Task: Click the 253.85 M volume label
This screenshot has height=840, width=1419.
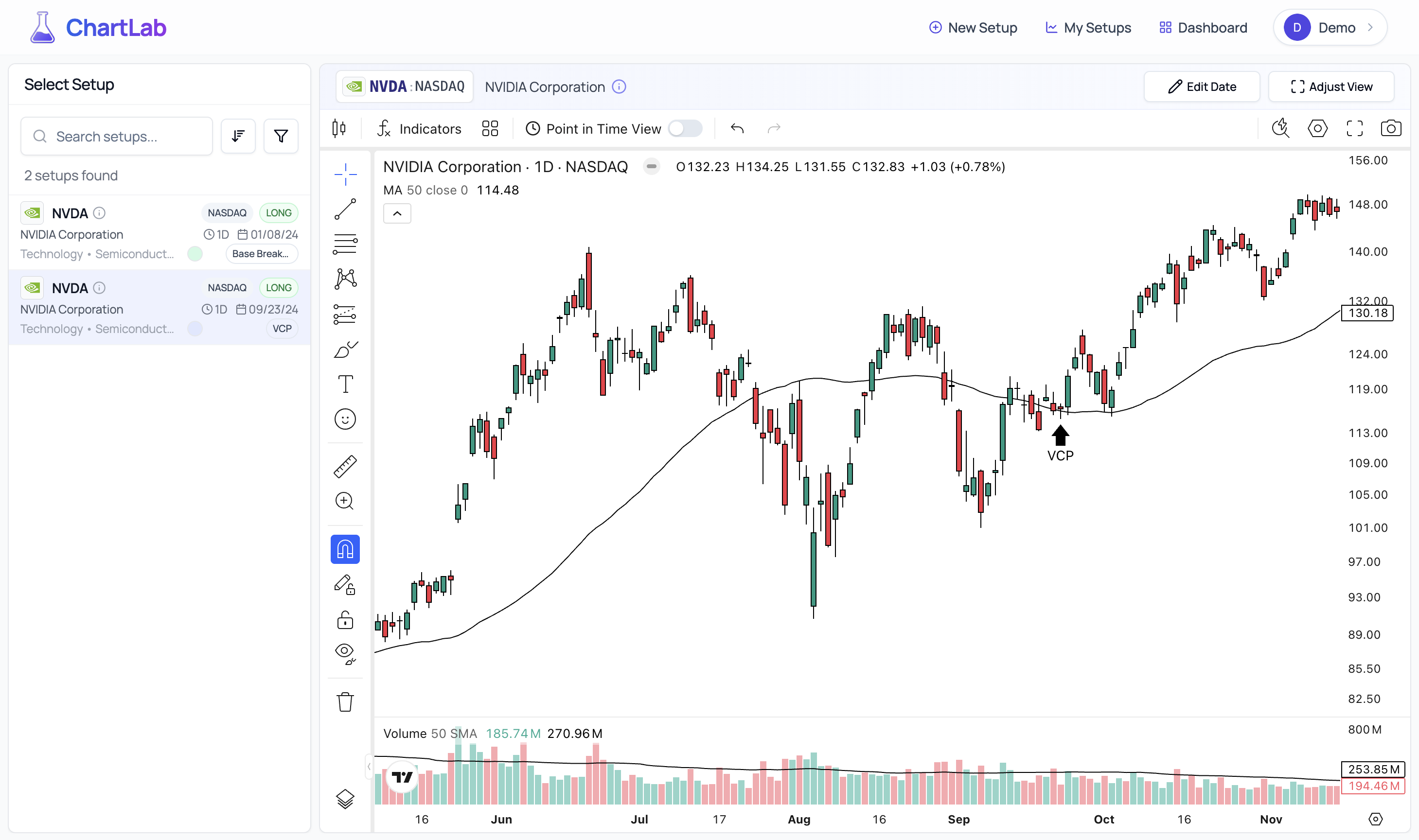Action: click(1373, 769)
